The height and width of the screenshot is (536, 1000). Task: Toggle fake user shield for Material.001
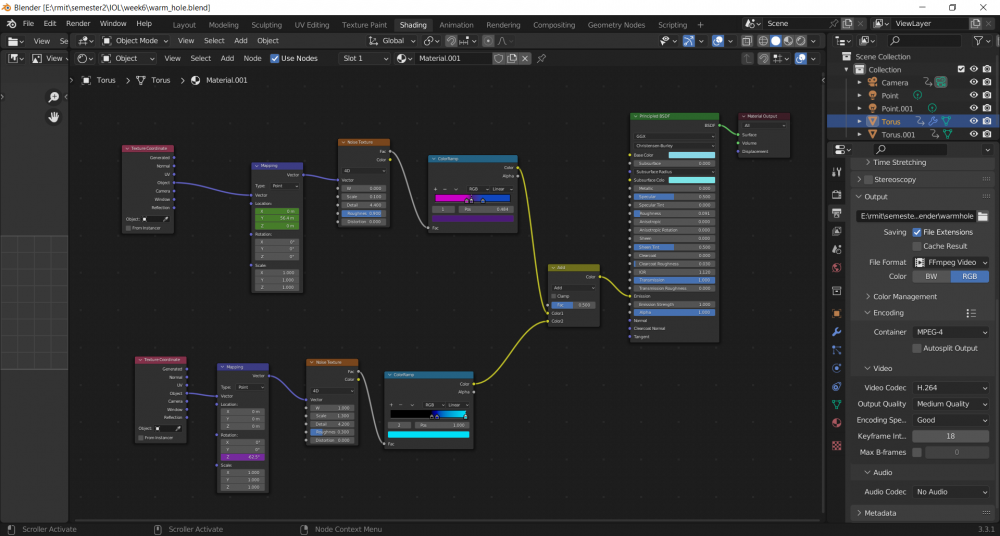click(499, 58)
